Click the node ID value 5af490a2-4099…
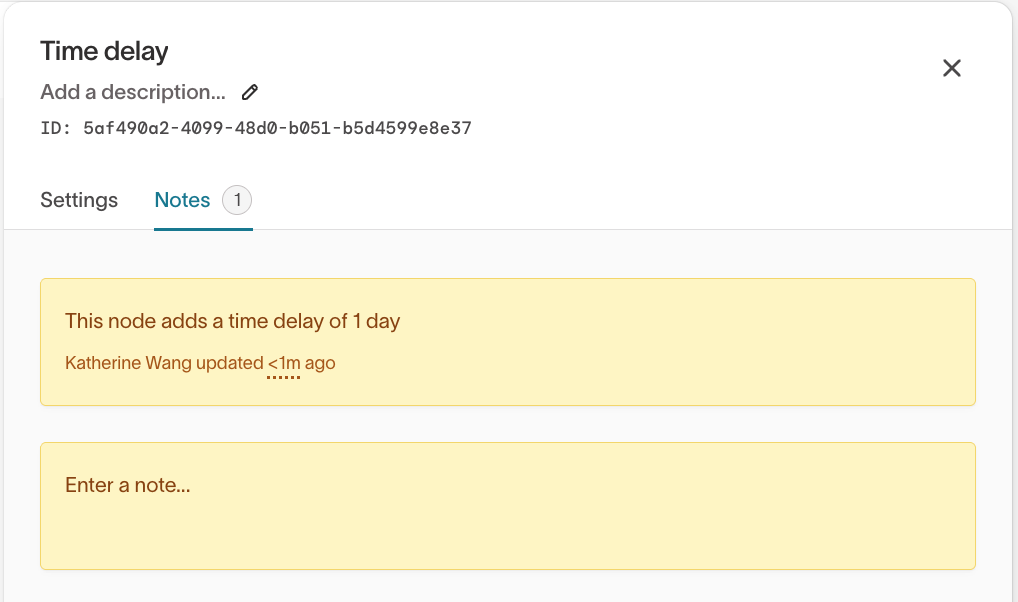 coord(277,128)
